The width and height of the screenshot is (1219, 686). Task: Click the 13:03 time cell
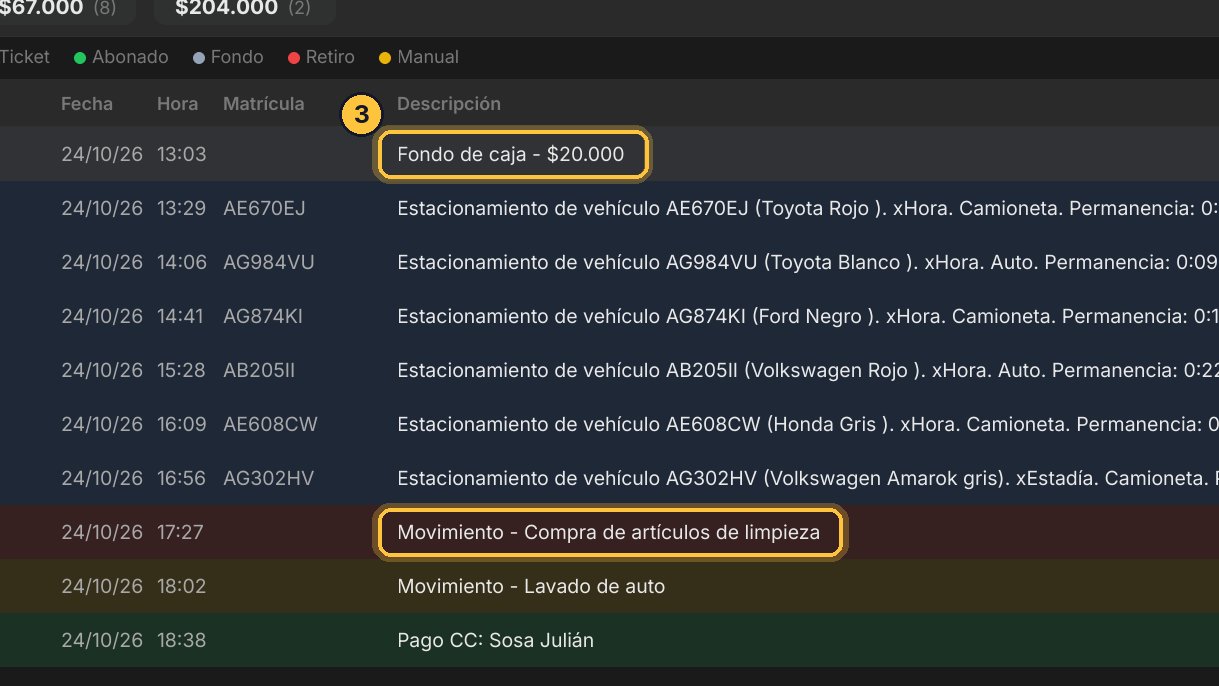click(x=181, y=154)
